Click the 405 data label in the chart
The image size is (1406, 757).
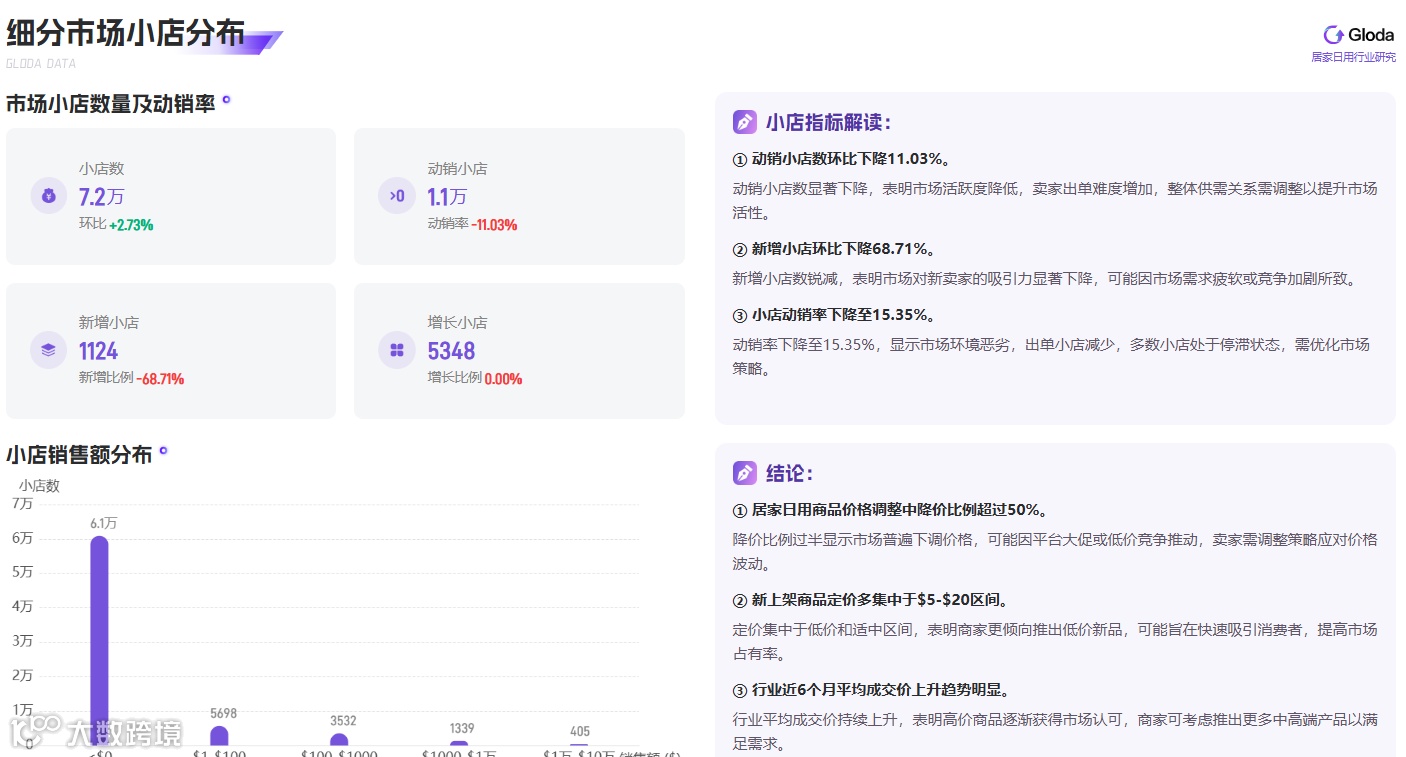coord(580,732)
